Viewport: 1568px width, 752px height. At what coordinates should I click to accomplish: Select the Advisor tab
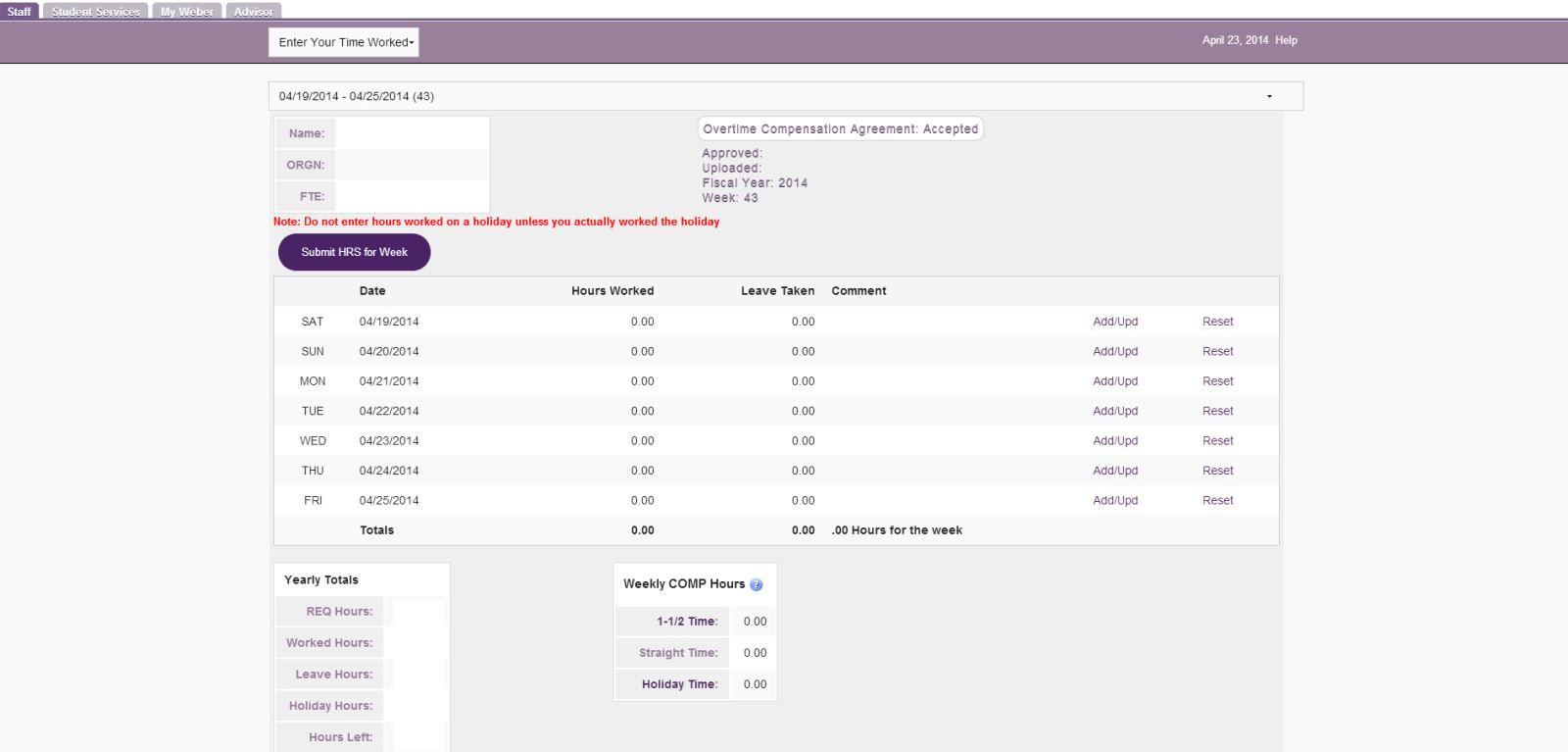[x=254, y=12]
